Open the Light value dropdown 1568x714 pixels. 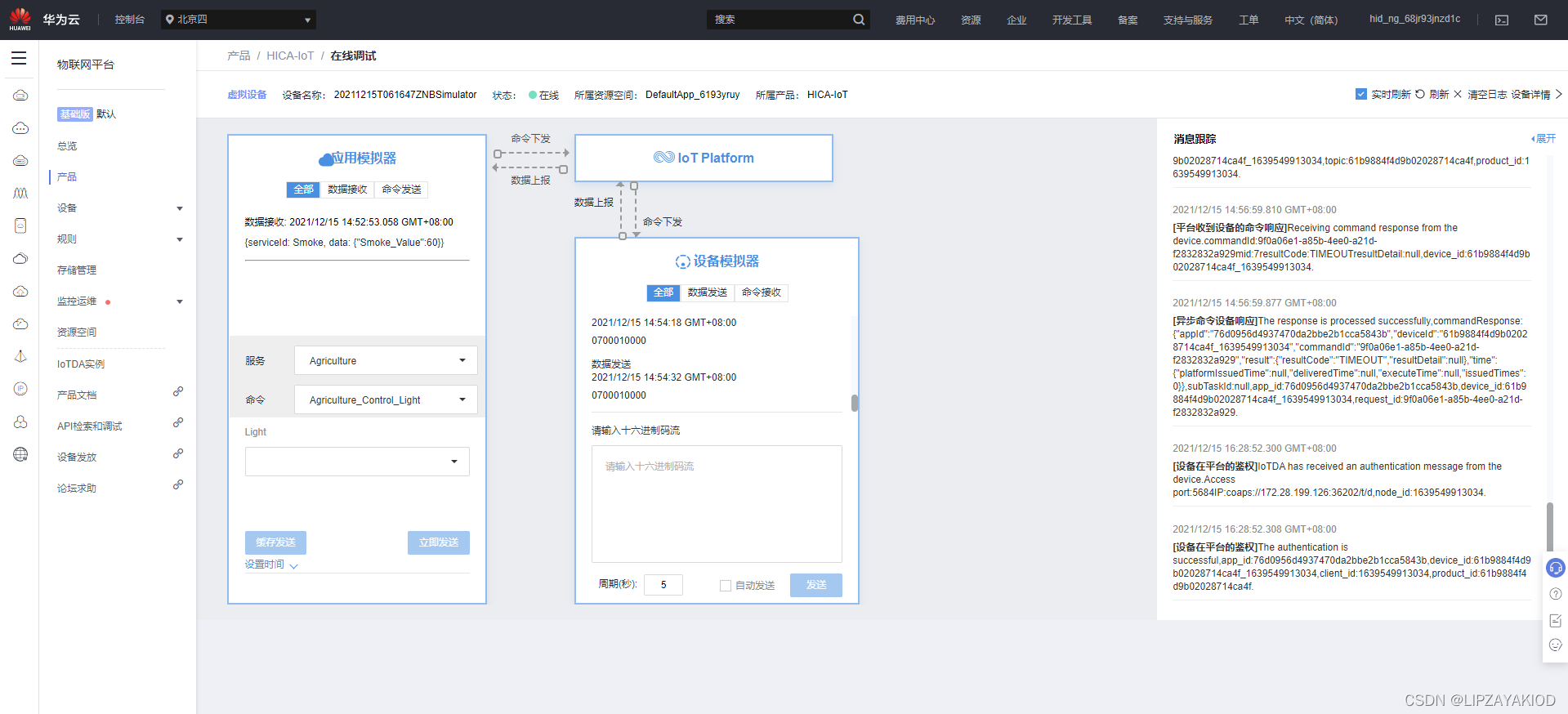click(x=357, y=462)
